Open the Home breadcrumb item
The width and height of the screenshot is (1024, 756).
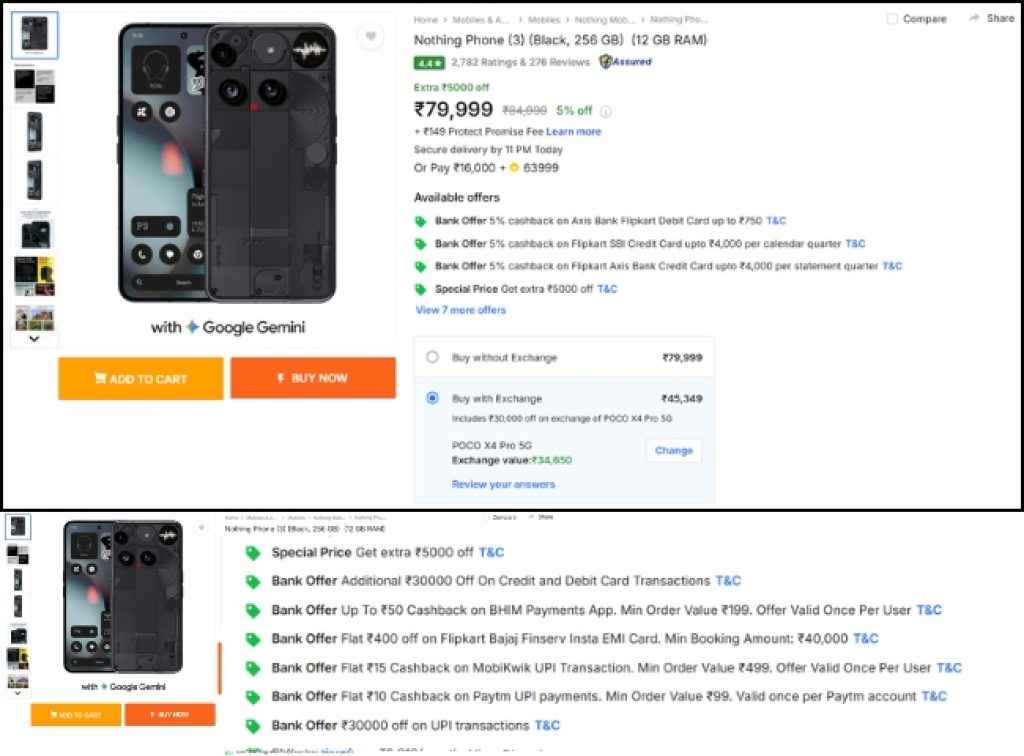(x=426, y=19)
